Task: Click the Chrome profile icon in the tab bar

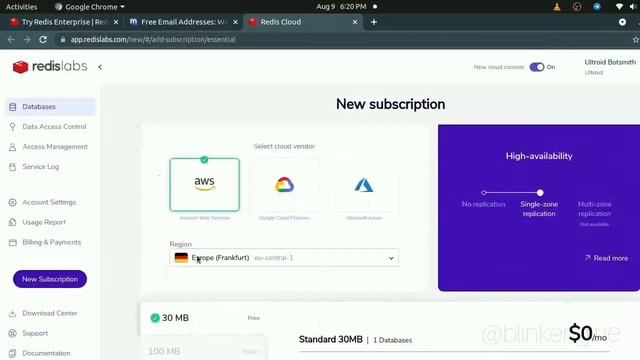Action: coord(622,22)
